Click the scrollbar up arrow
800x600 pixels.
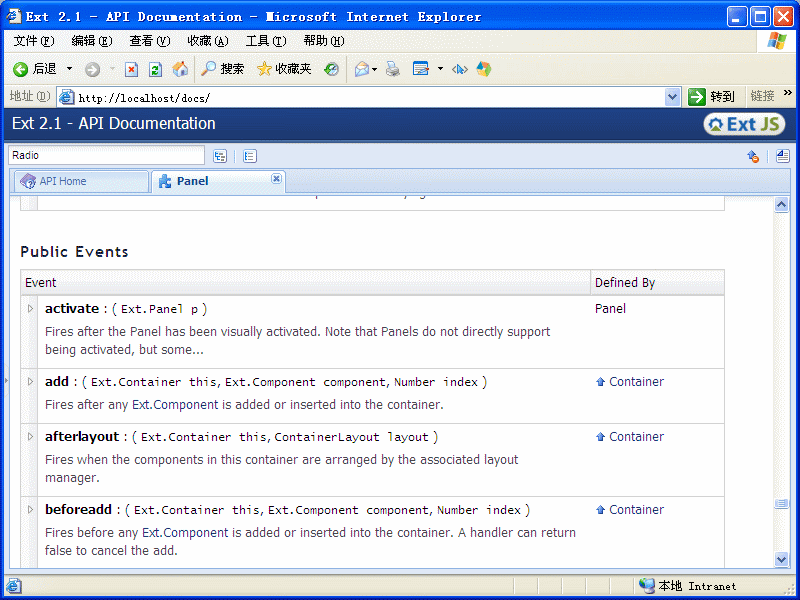pos(781,205)
